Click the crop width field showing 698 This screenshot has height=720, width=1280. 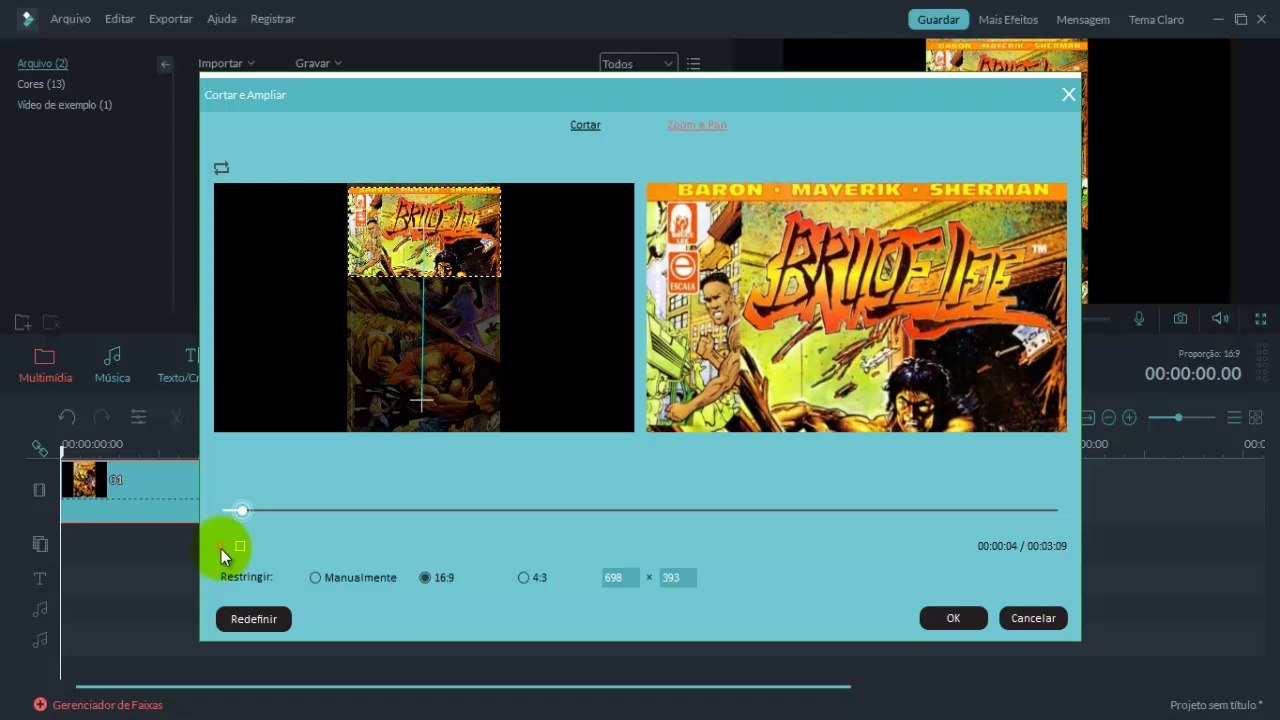(x=620, y=577)
